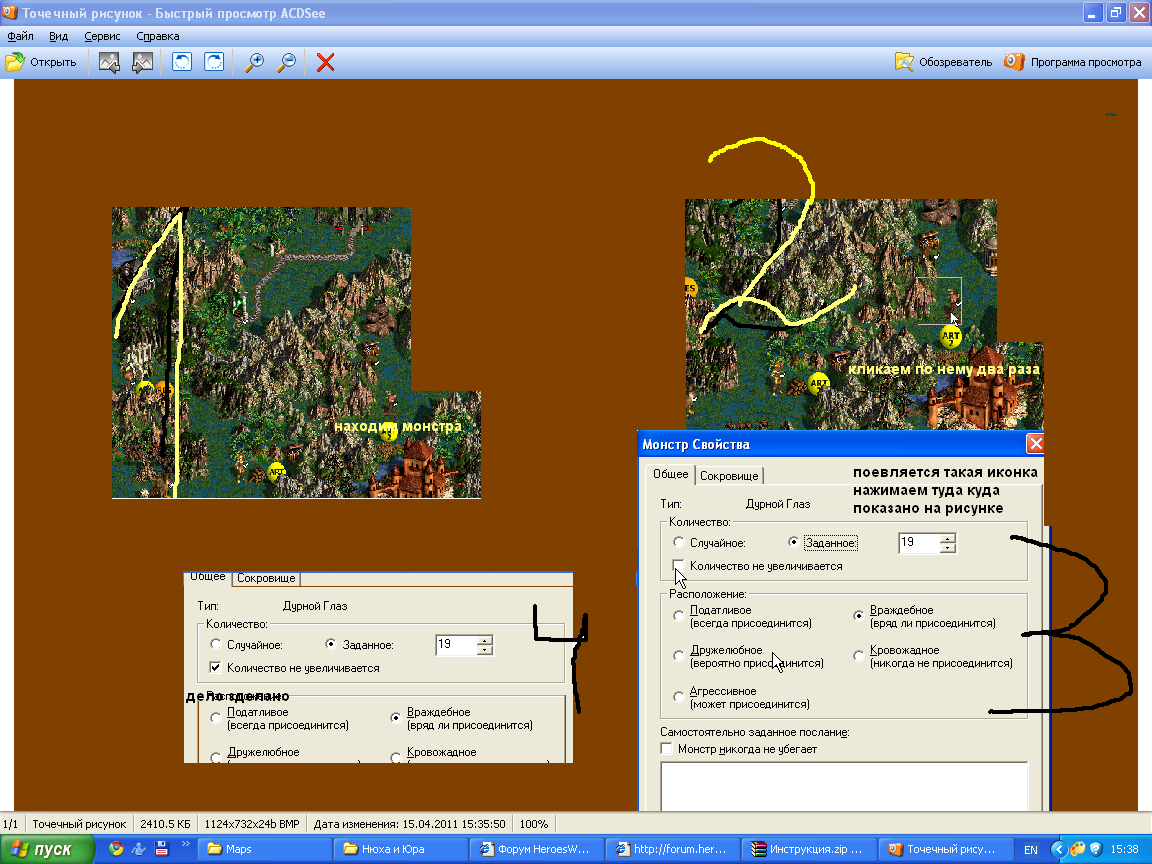Viewport: 1152px width, 864px height.
Task: Zoom out with the magnifier minus icon
Action: pyautogui.click(x=287, y=62)
